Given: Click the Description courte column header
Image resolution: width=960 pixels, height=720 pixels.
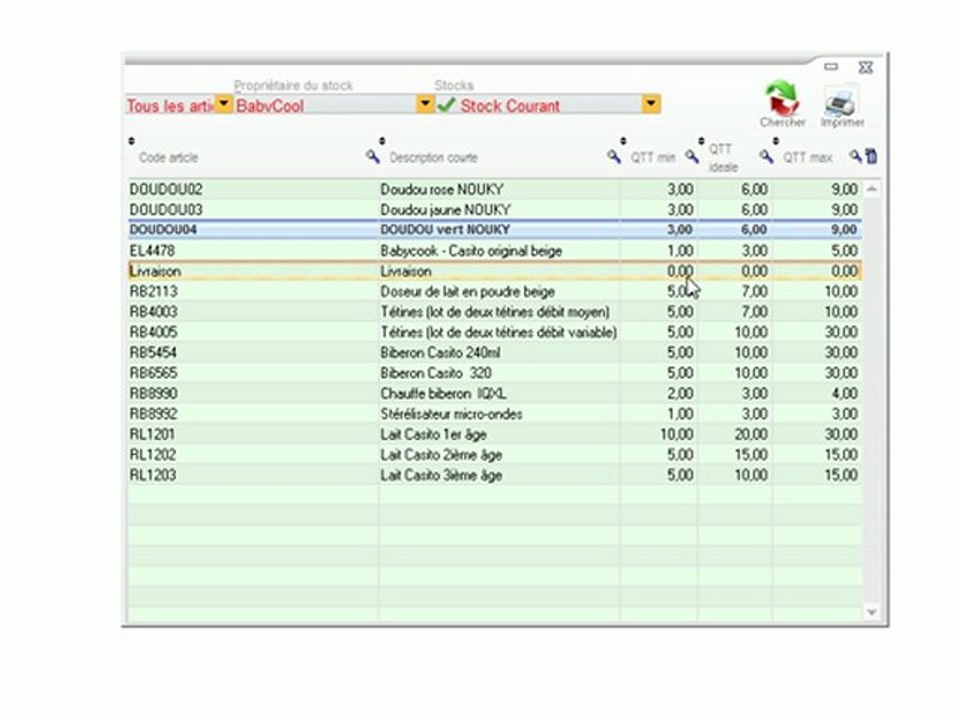Looking at the screenshot, I should [x=433, y=158].
